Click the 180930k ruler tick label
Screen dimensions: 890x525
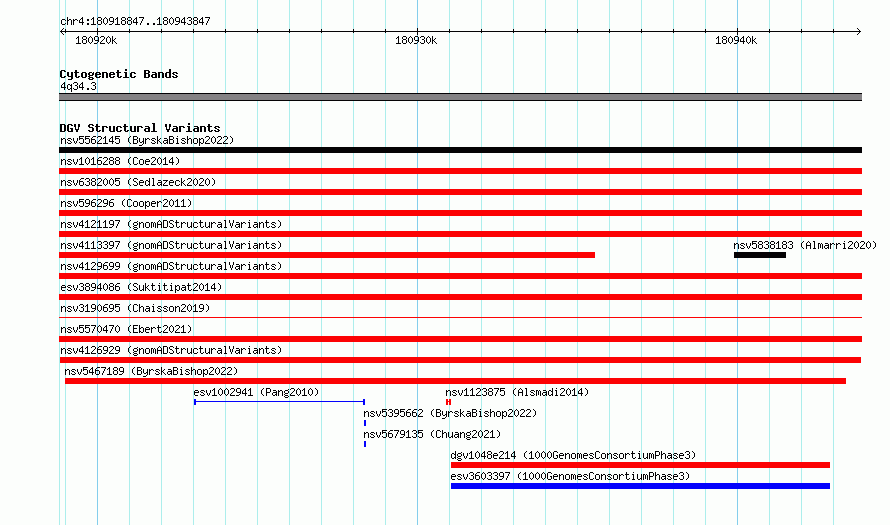[416, 40]
